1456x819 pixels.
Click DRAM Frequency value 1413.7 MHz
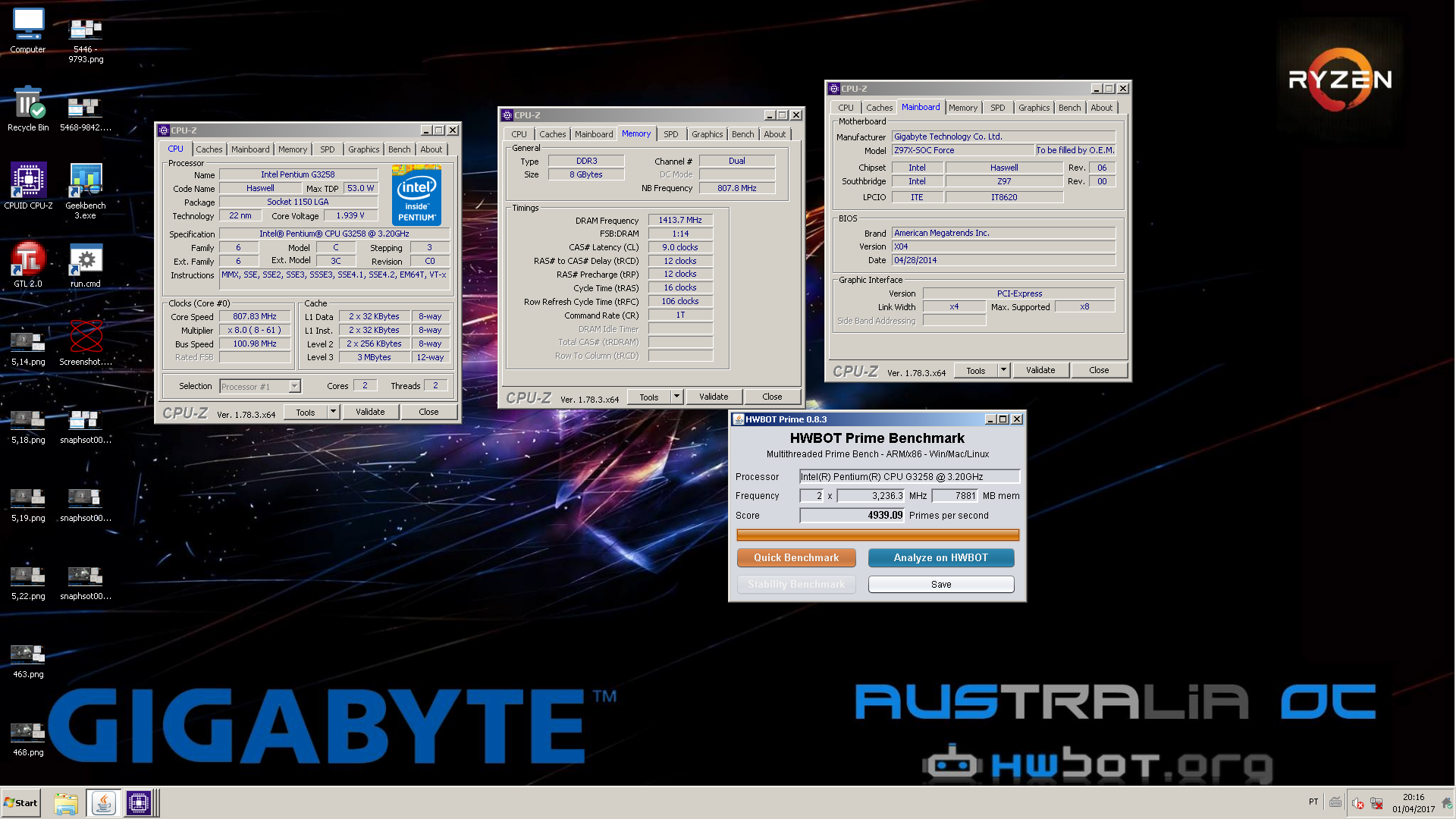coord(680,220)
